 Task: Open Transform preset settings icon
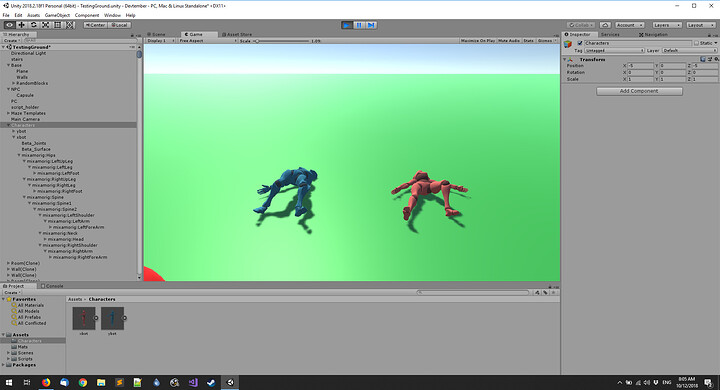click(x=709, y=59)
